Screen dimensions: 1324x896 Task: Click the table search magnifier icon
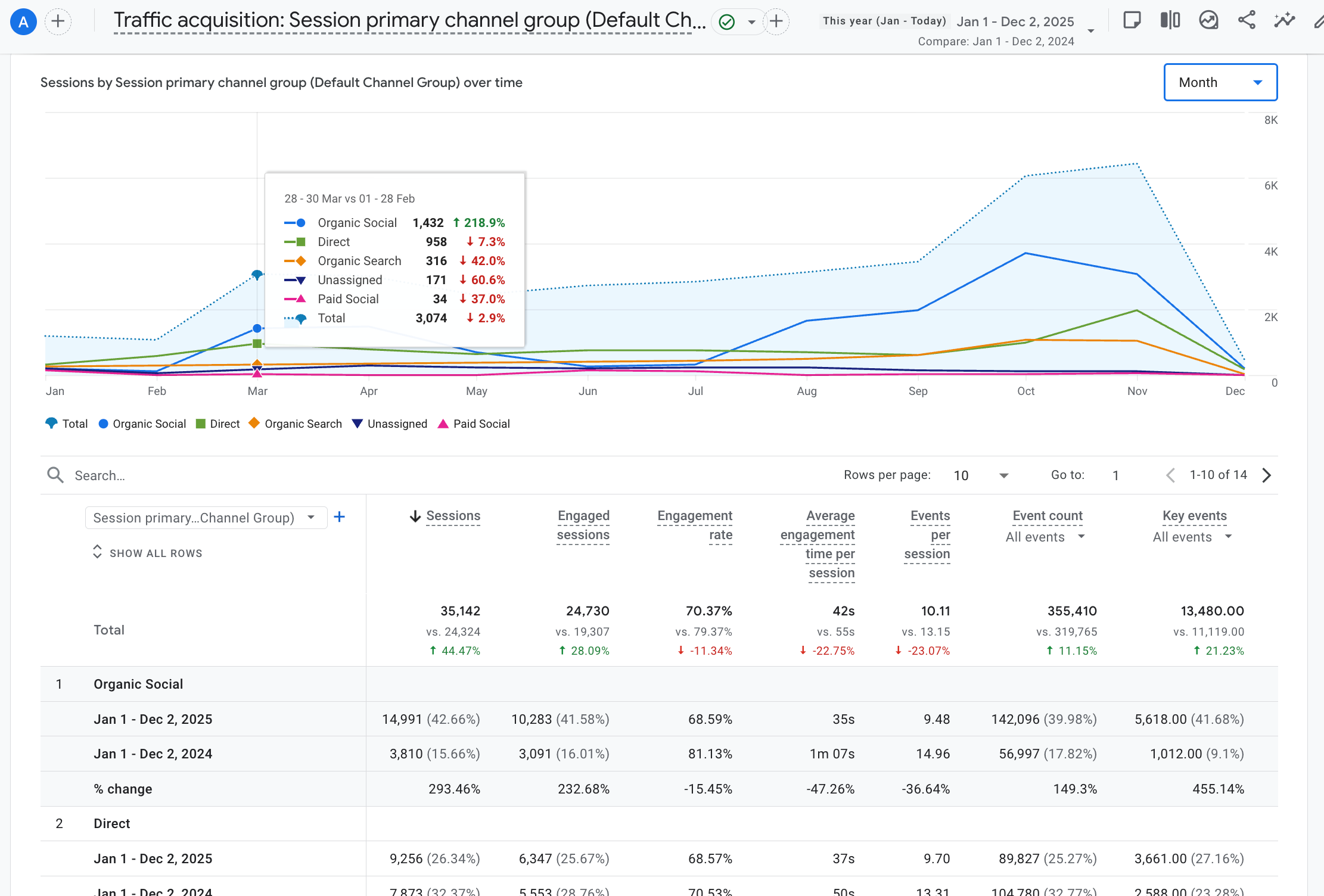pyautogui.click(x=55, y=475)
